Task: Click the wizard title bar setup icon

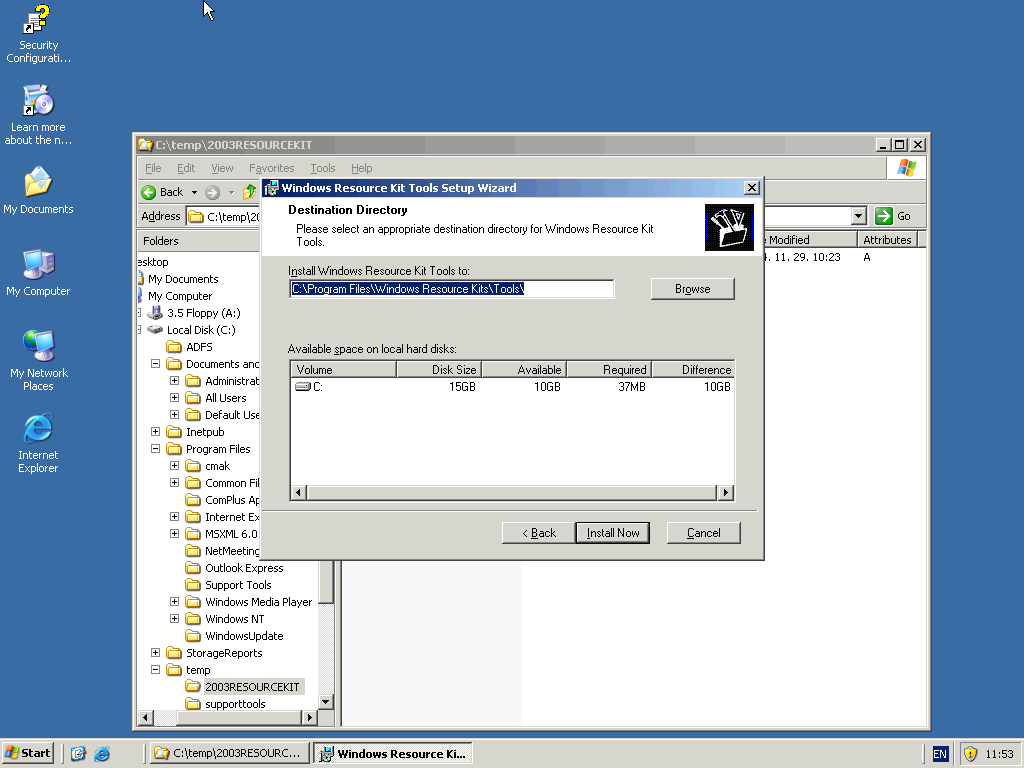Action: pos(270,188)
